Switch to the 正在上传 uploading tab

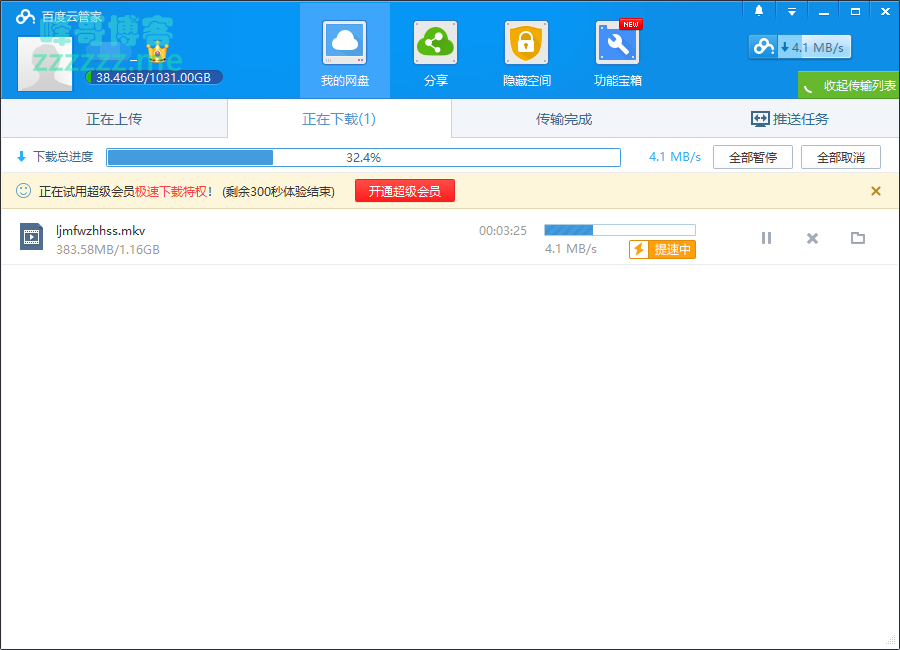pyautogui.click(x=114, y=119)
